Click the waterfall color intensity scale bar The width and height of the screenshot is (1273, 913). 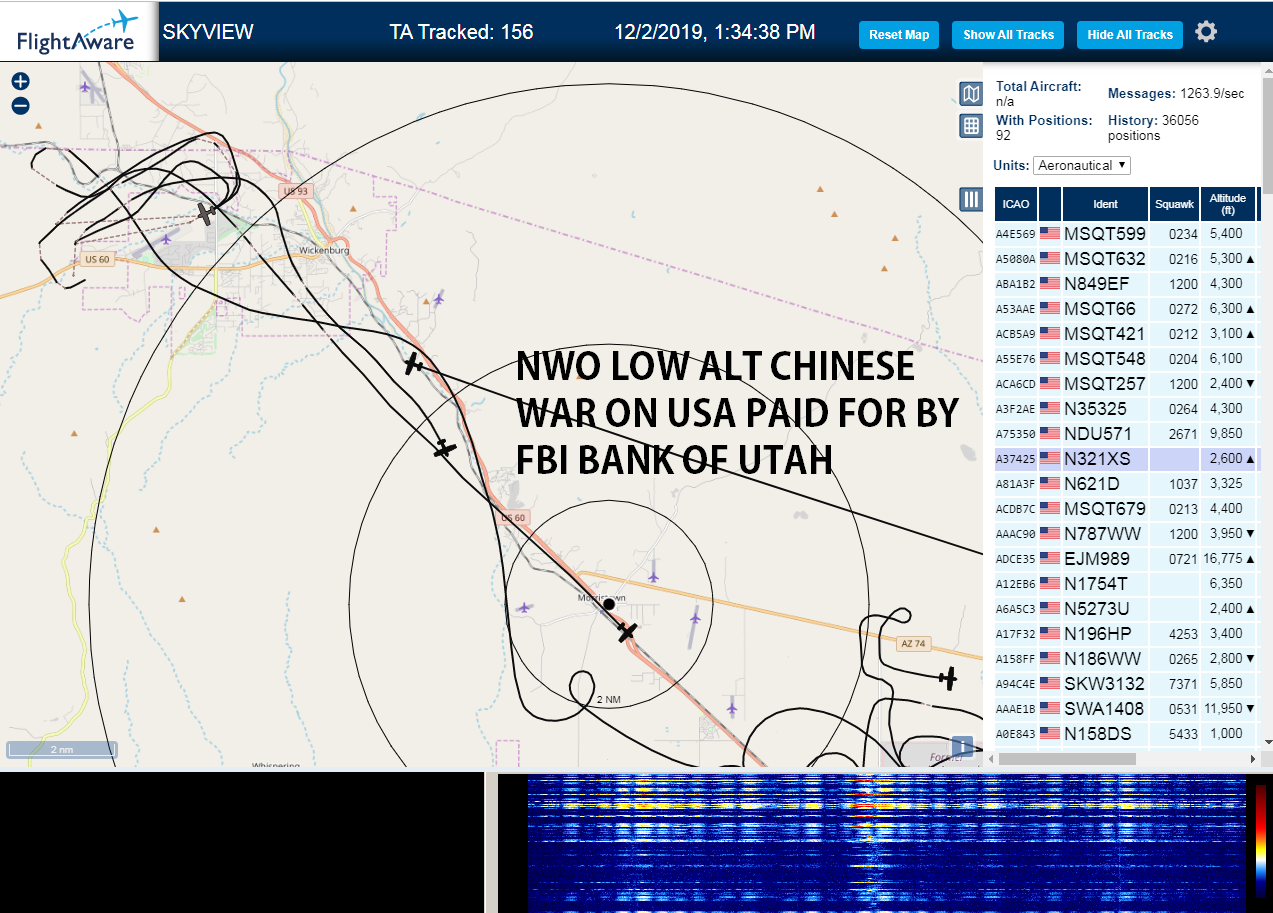(1260, 840)
